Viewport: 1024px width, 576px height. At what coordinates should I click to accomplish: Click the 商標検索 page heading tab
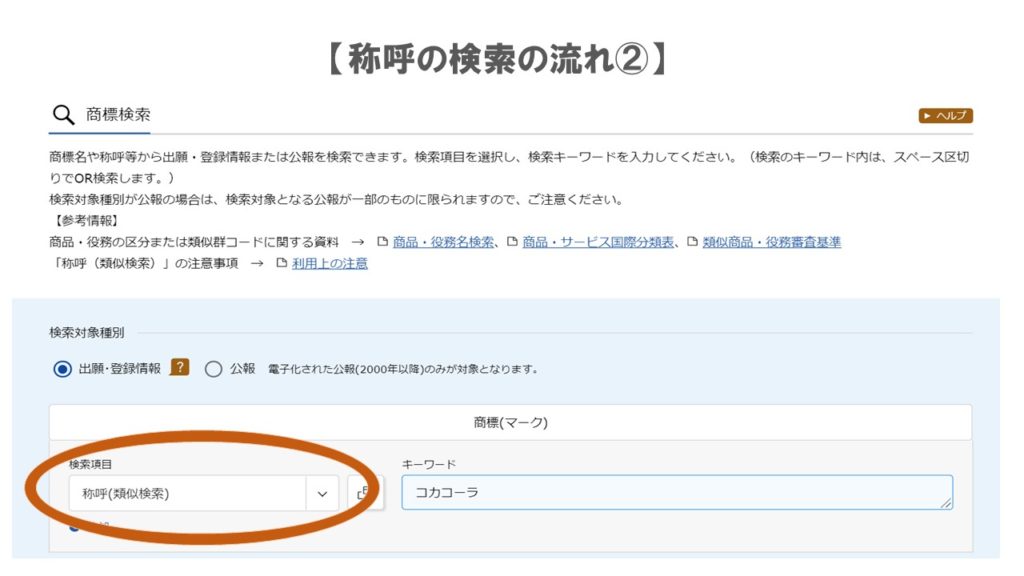tap(118, 115)
